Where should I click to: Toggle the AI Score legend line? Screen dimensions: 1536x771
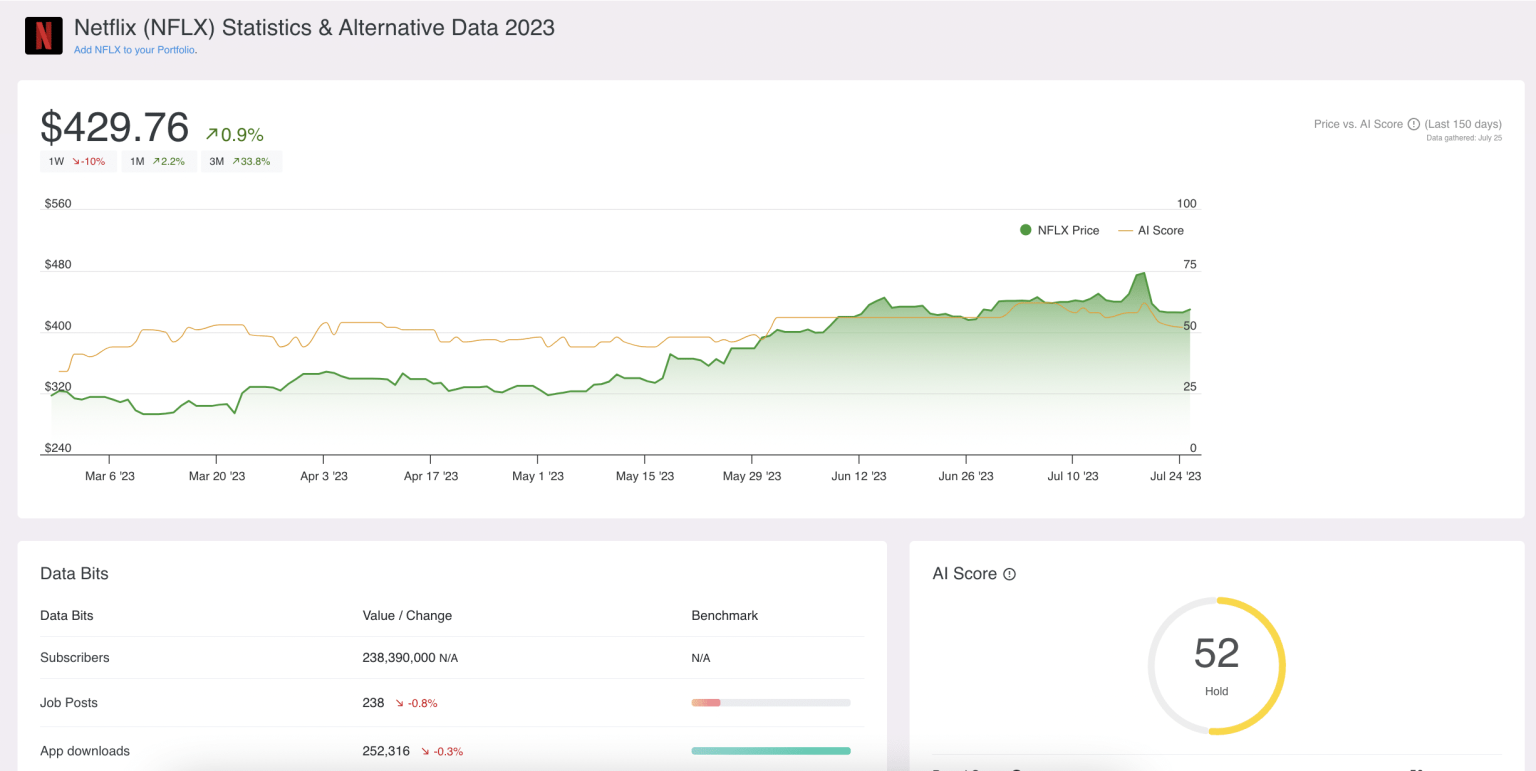1125,230
